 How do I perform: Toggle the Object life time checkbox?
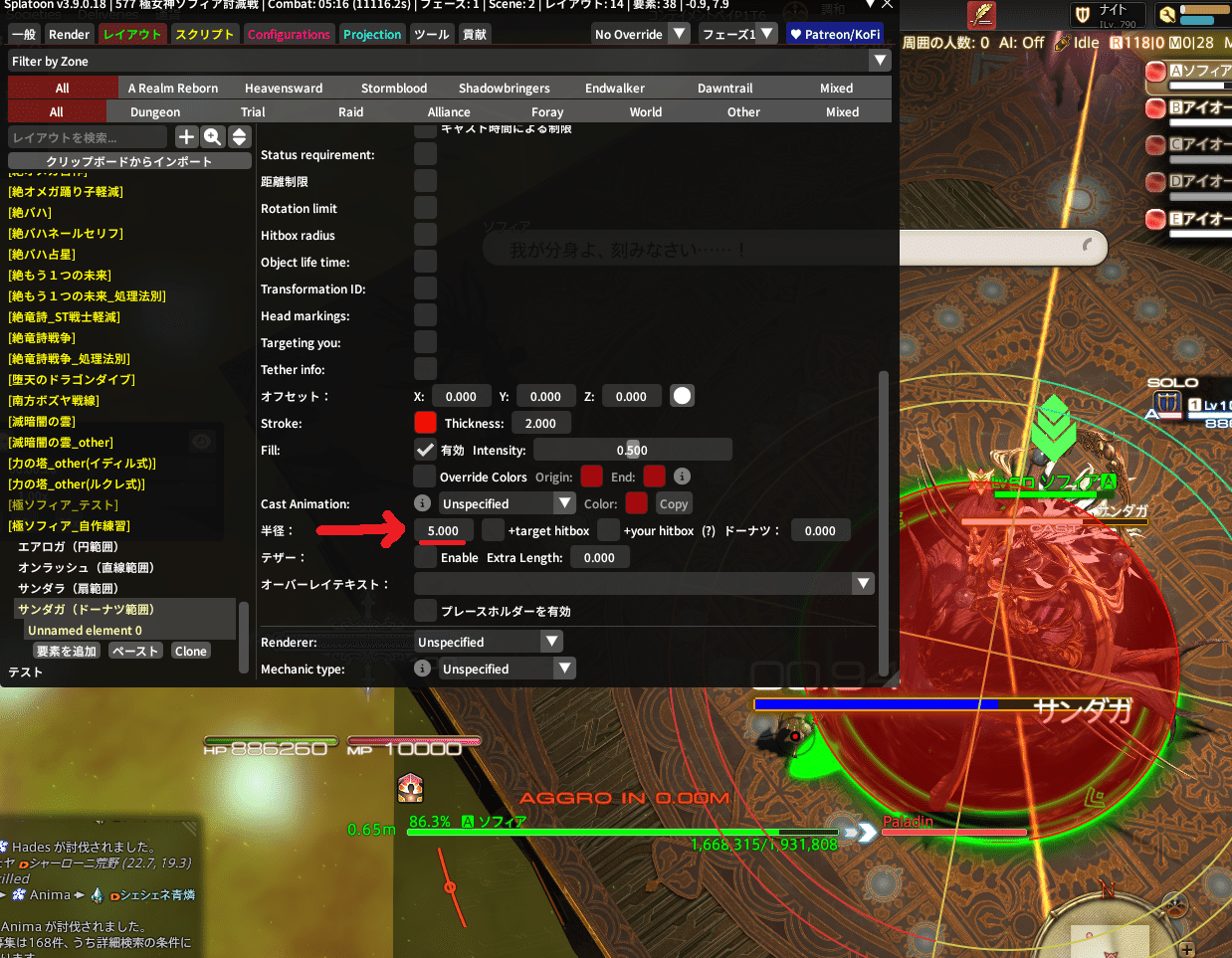425,262
